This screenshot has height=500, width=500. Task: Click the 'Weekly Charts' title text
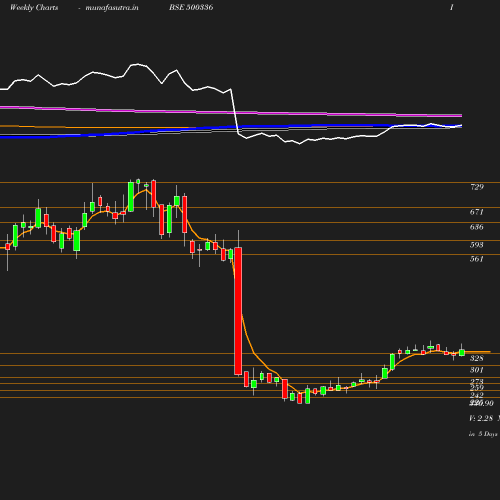click(34, 7)
